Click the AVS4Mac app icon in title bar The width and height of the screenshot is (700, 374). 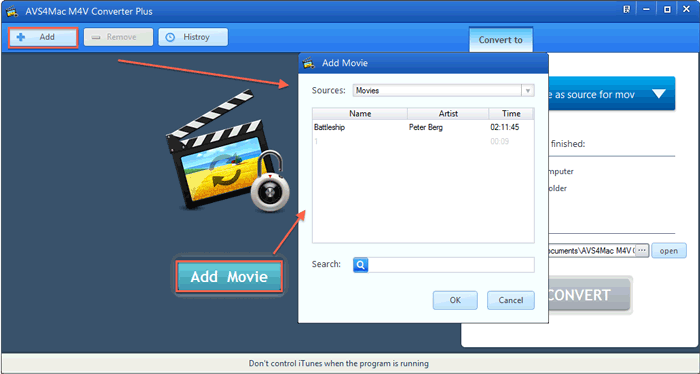click(12, 11)
